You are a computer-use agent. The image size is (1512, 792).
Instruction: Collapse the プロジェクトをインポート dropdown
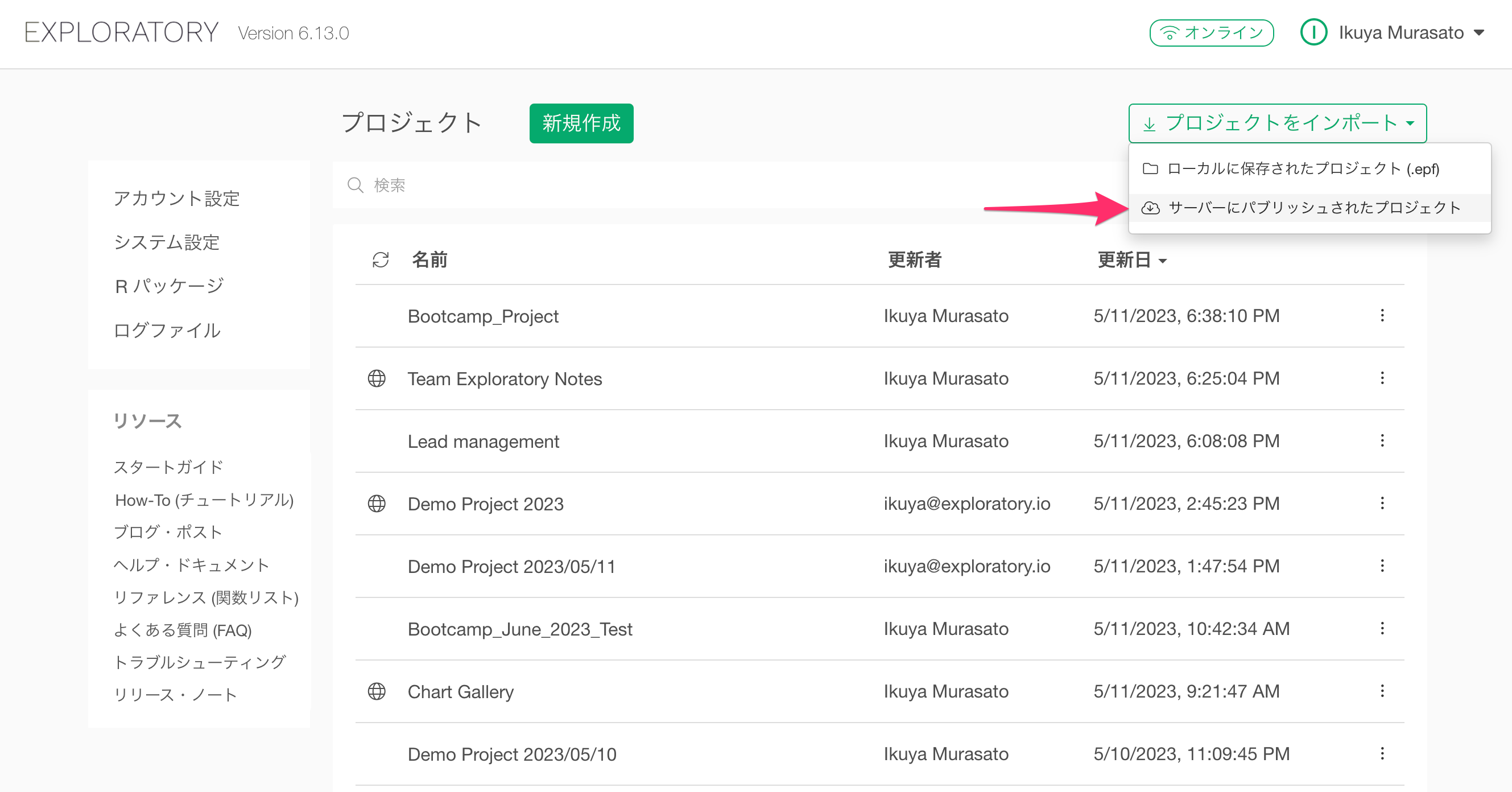pyautogui.click(x=1277, y=123)
